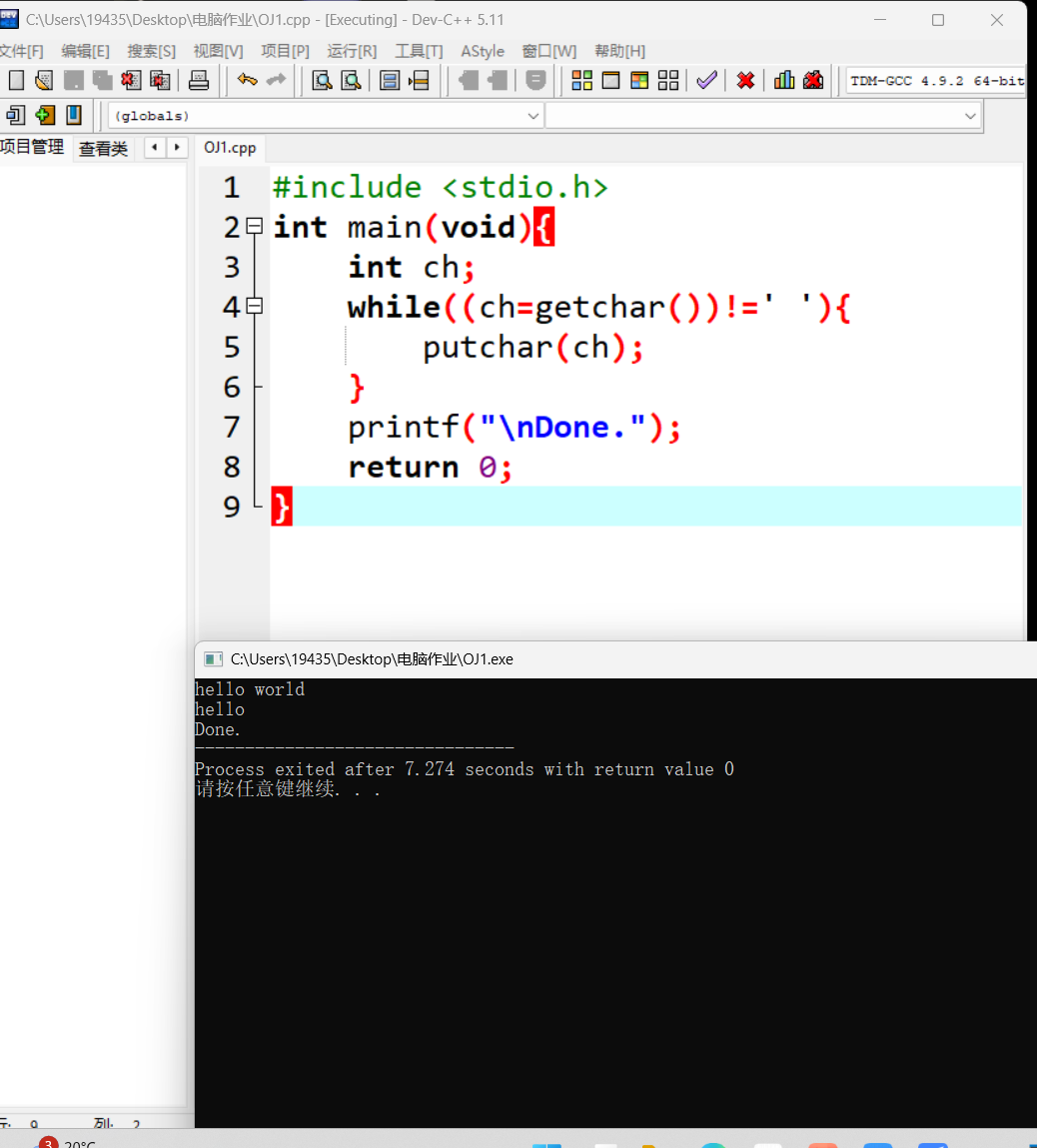Open the 窗口[W] menu

coord(548,51)
